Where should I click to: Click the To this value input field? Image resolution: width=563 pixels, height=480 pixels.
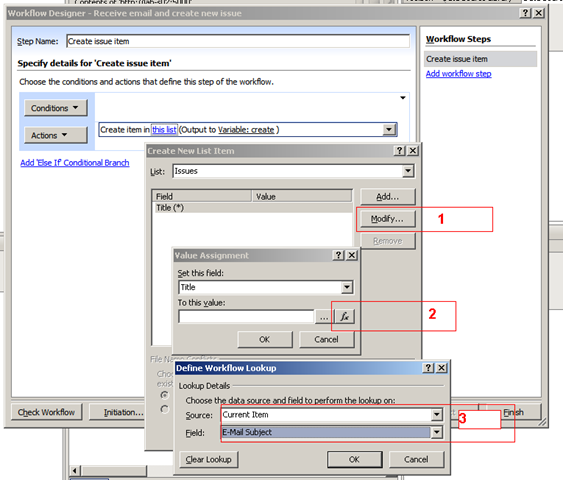246,316
